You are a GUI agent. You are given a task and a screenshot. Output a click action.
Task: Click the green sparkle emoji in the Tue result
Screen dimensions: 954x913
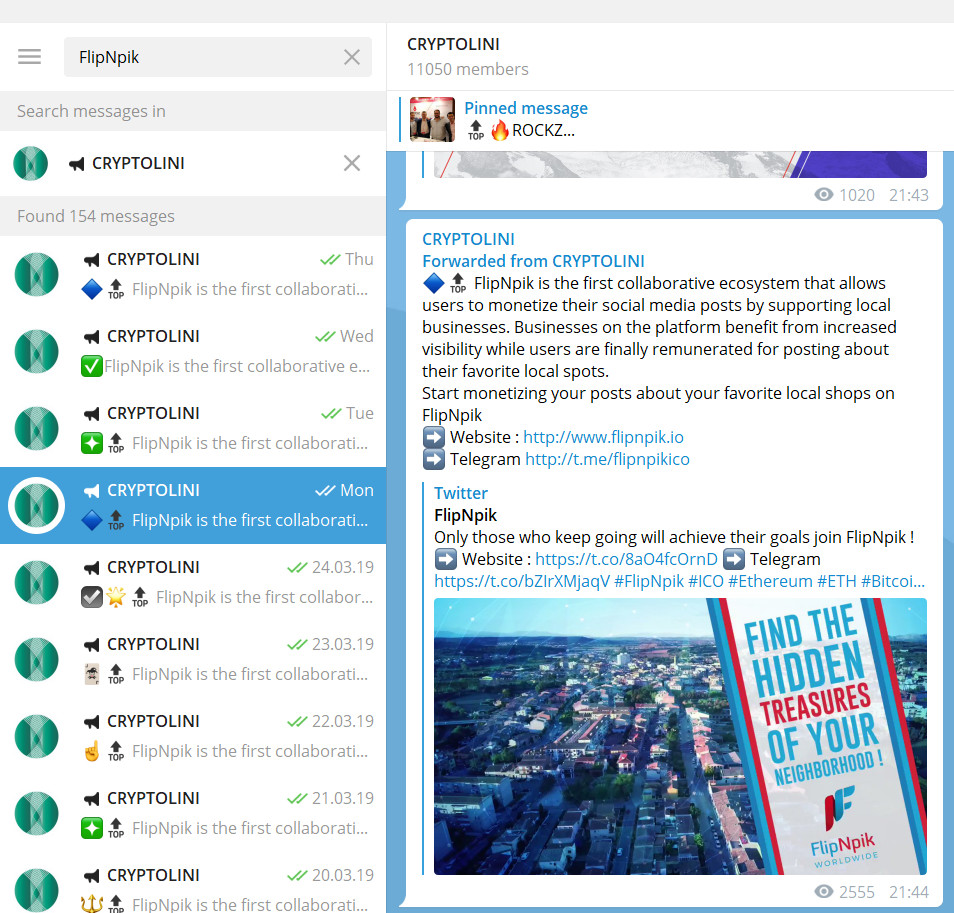[x=92, y=443]
